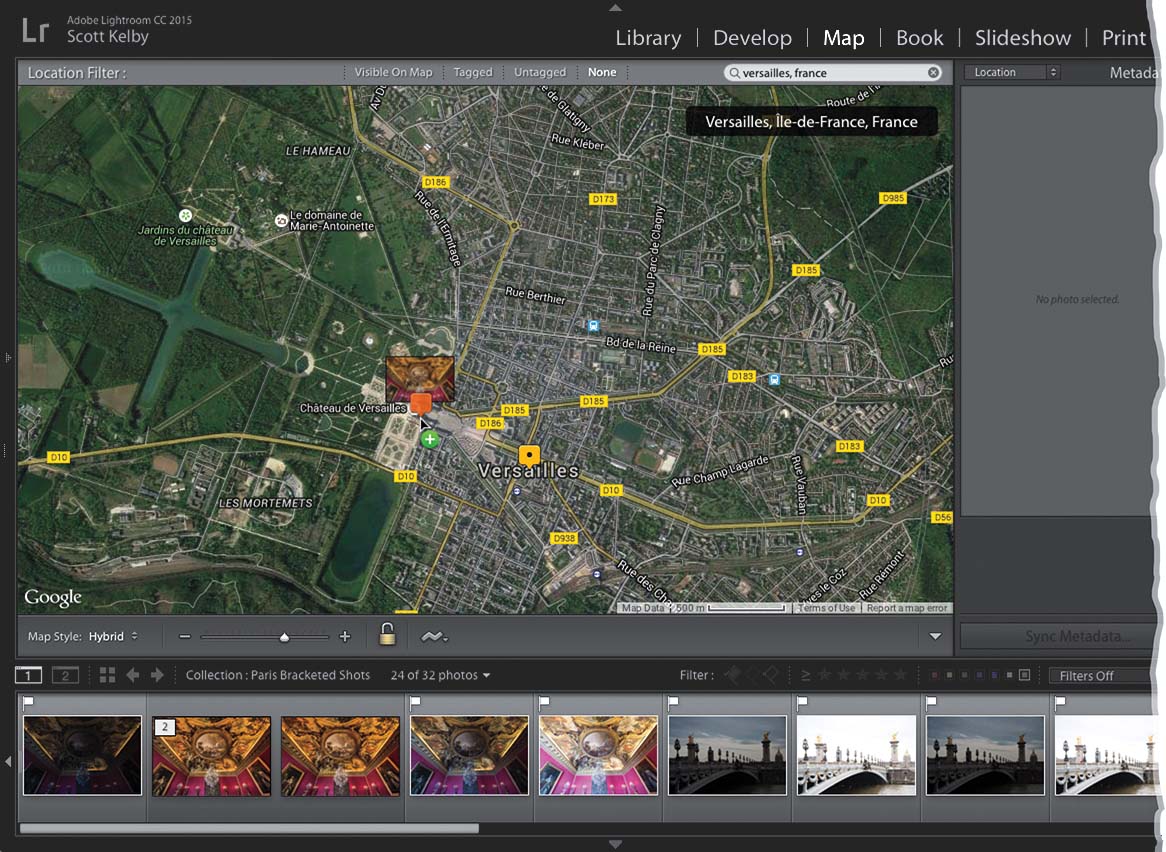The width and height of the screenshot is (1166, 852).
Task: Open the GPS tracklog menu icon
Action: click(x=433, y=636)
